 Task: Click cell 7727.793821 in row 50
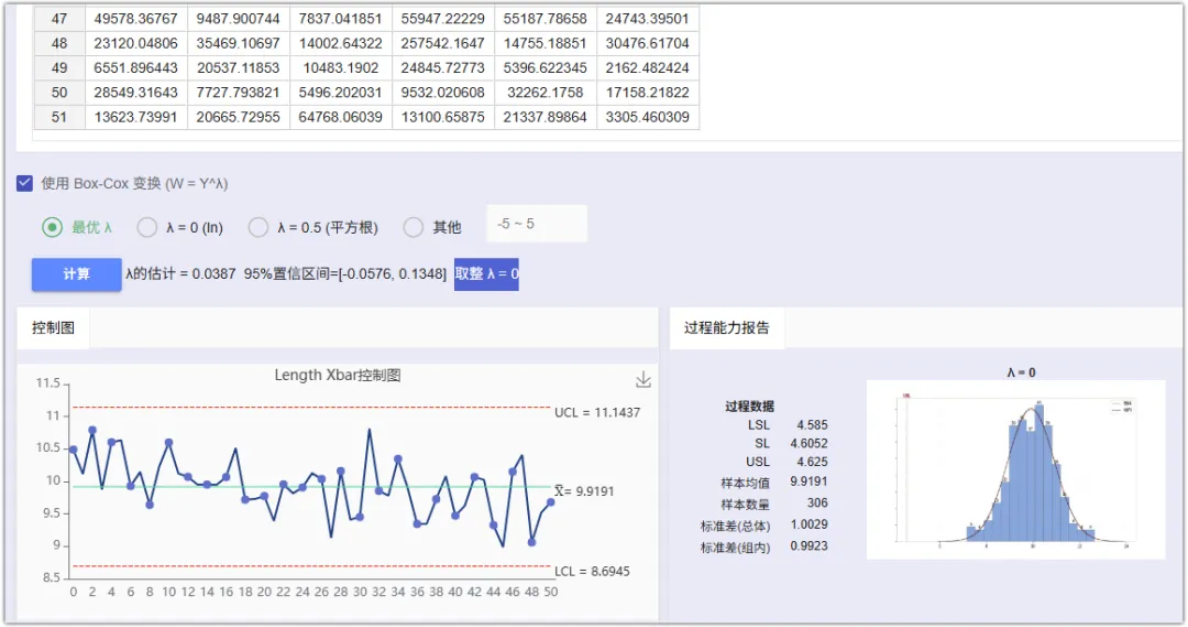pyautogui.click(x=239, y=92)
